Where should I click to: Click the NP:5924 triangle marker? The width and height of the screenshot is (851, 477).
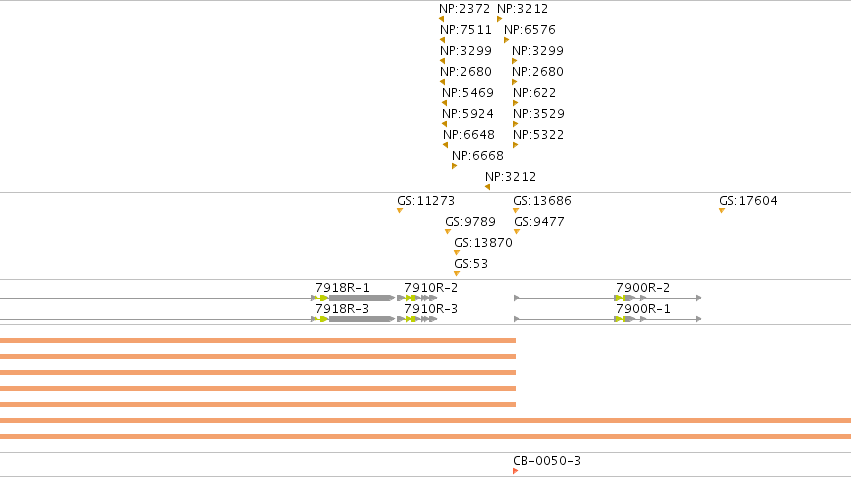pyautogui.click(x=444, y=124)
